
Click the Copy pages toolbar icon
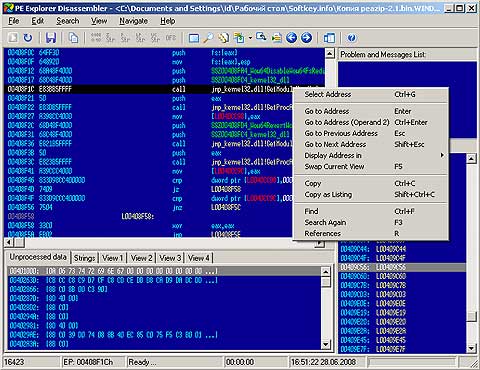pos(73,37)
